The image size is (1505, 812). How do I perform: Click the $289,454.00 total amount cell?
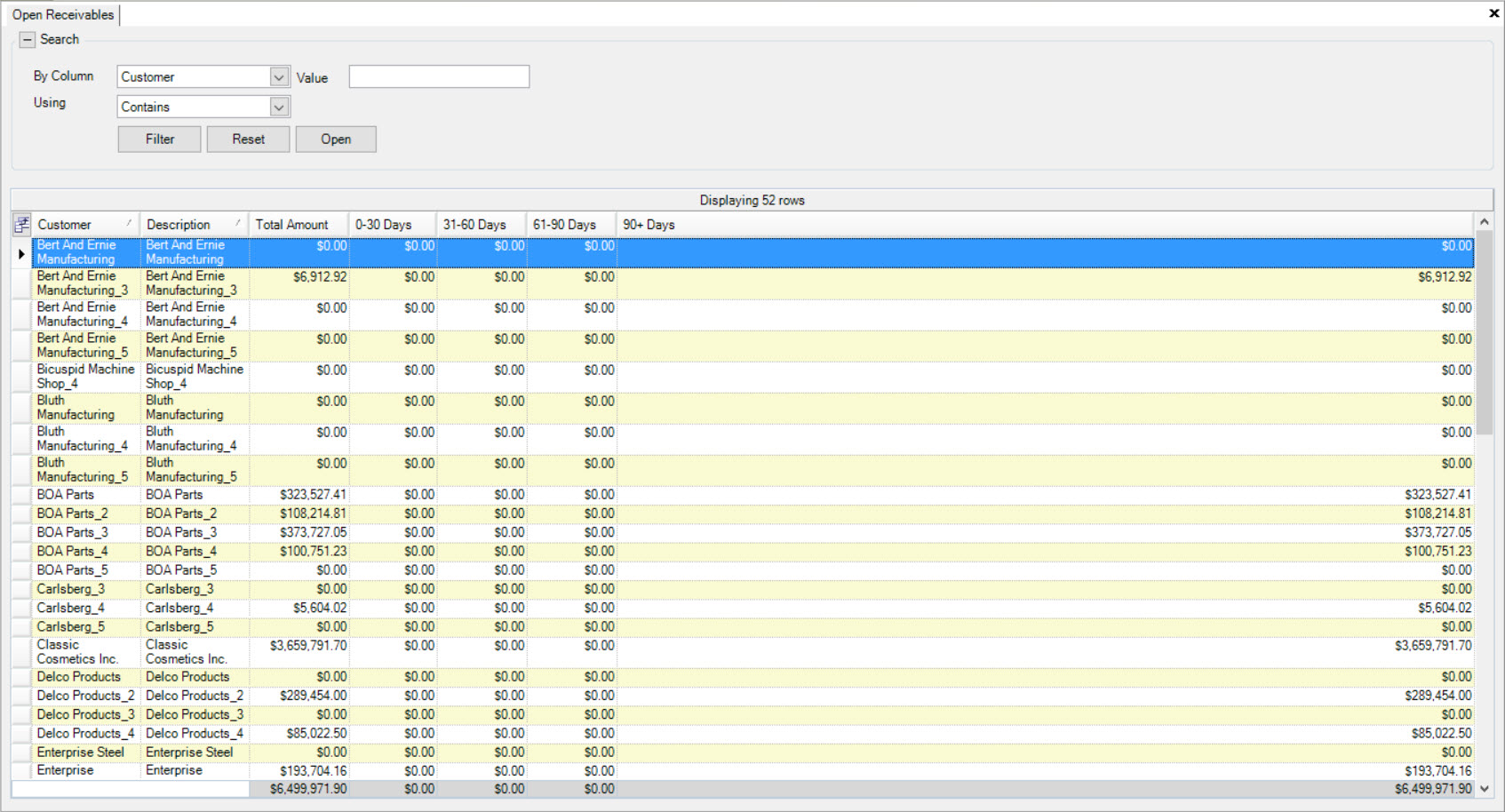(299, 697)
